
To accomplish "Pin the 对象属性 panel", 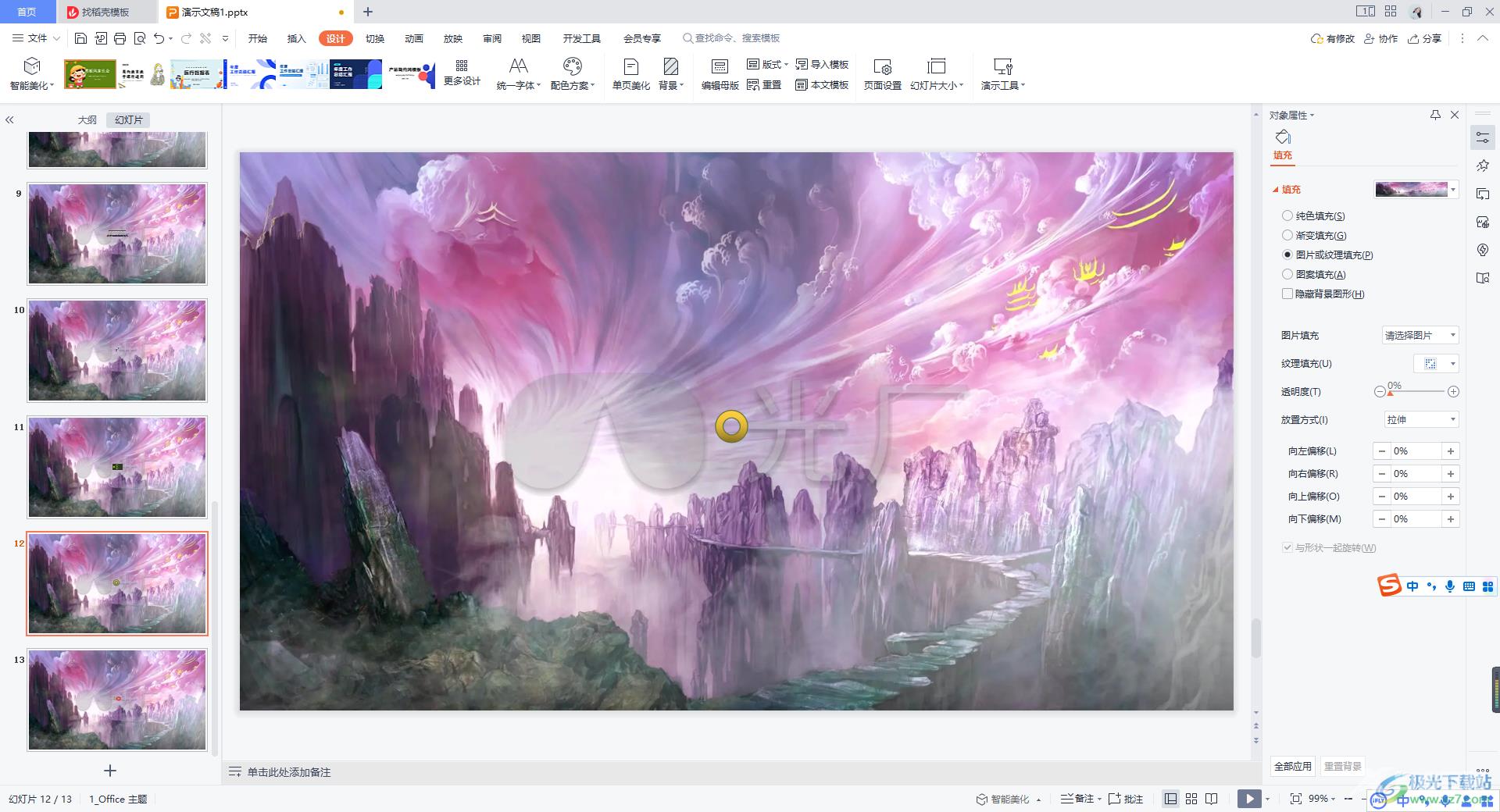I will point(1435,115).
